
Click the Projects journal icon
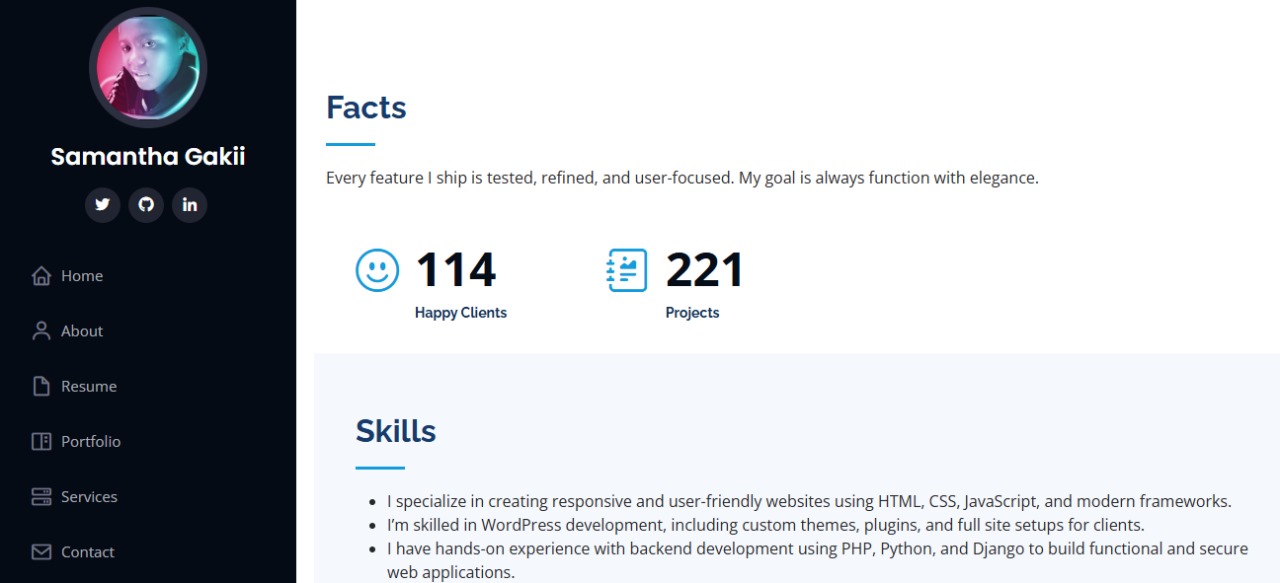pyautogui.click(x=627, y=270)
